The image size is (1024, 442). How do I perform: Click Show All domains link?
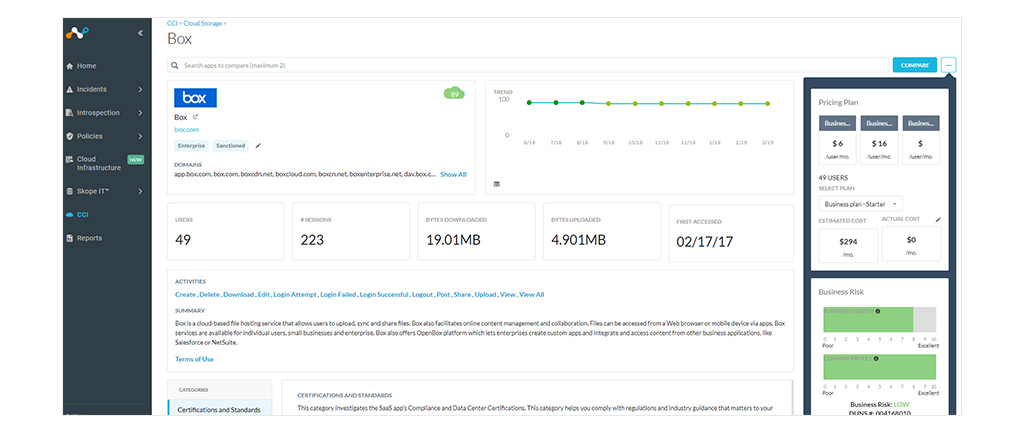(x=453, y=174)
